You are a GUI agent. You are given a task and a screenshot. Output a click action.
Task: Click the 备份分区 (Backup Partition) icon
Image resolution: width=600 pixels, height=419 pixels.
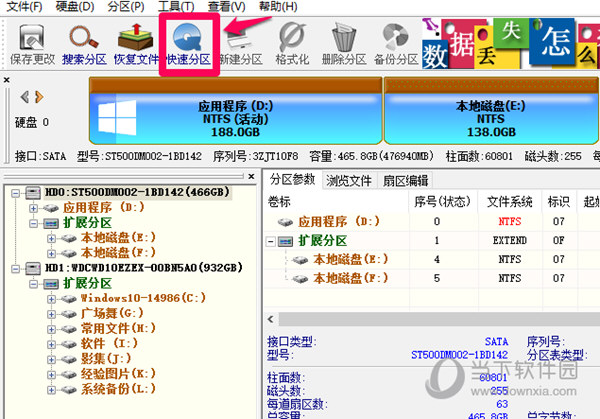pos(395,42)
